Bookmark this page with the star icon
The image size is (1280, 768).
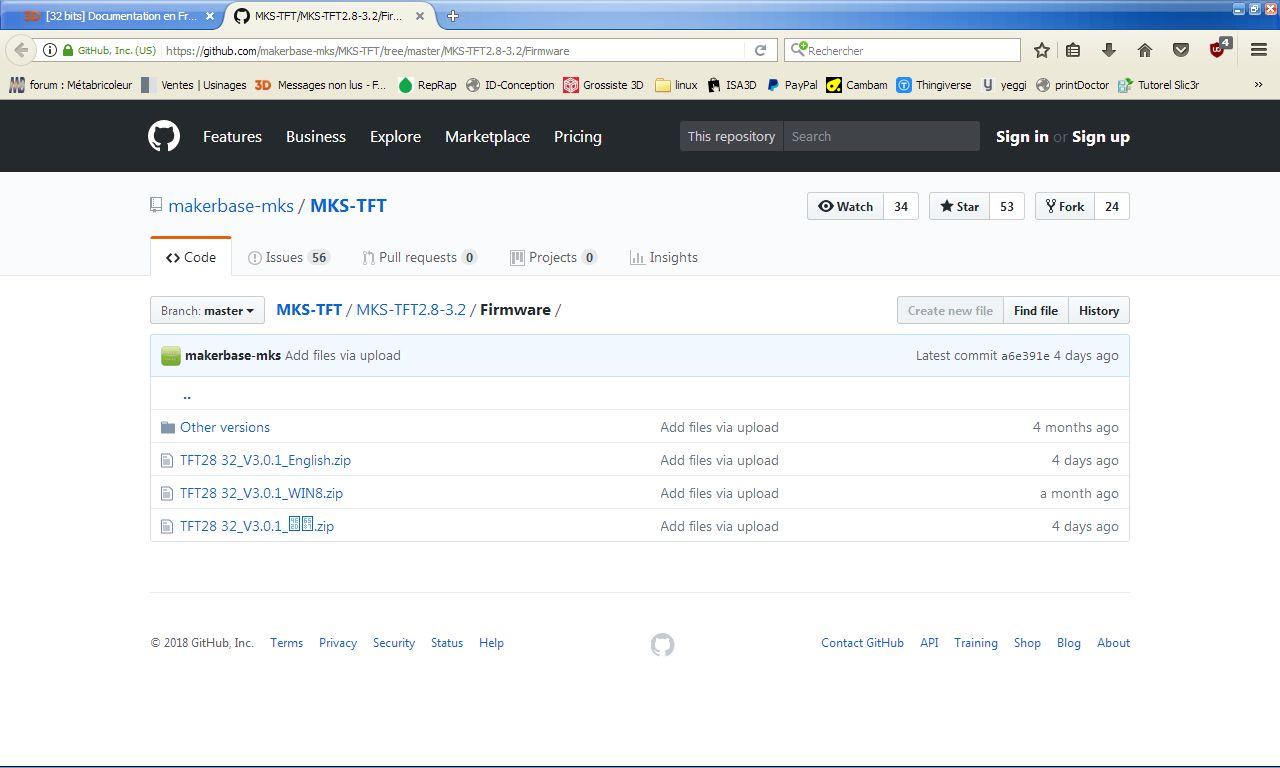click(x=1041, y=50)
